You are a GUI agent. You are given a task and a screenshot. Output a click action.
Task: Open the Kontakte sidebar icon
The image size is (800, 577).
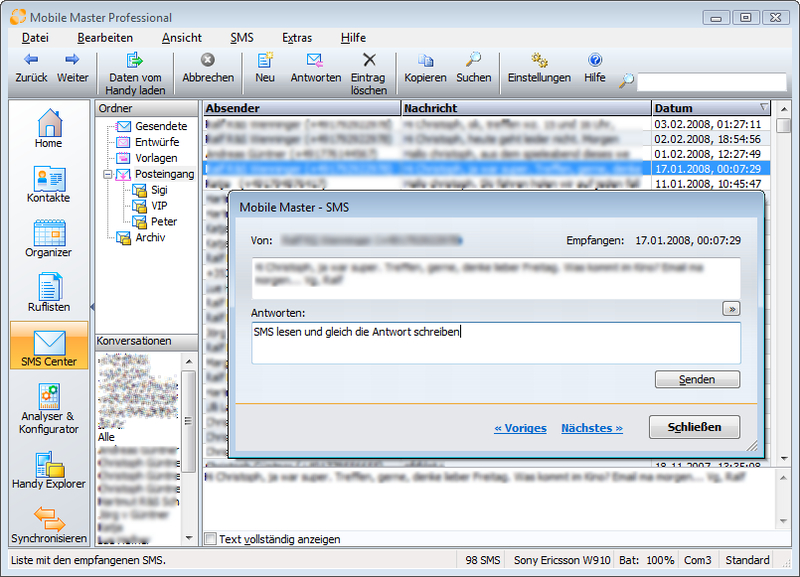point(49,179)
